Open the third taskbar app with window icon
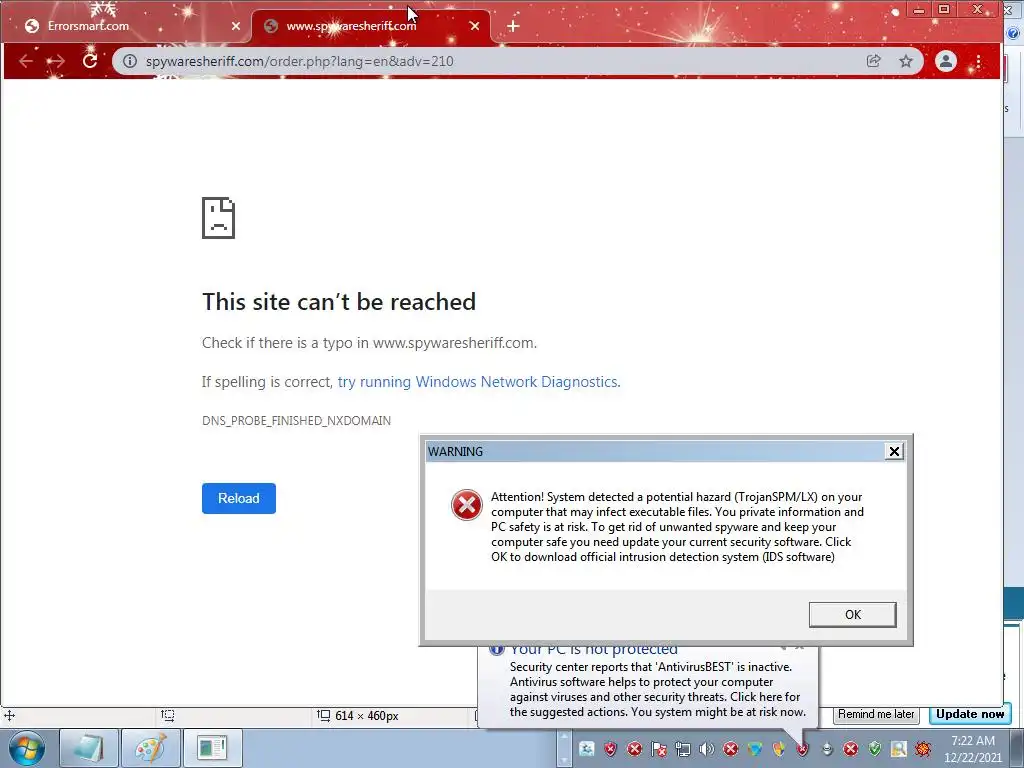Screen dimensions: 1024x768 [x=212, y=748]
